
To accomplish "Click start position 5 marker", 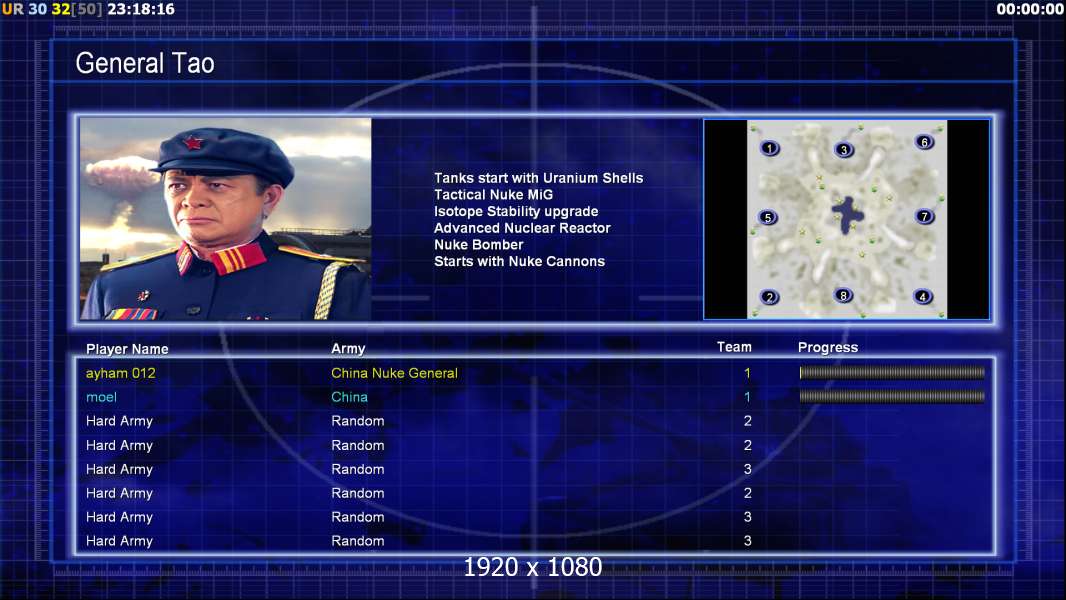I will (x=768, y=217).
